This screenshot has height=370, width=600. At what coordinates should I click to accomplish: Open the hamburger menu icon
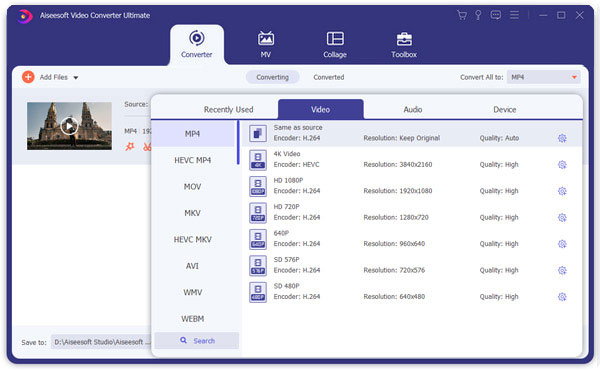tap(514, 15)
